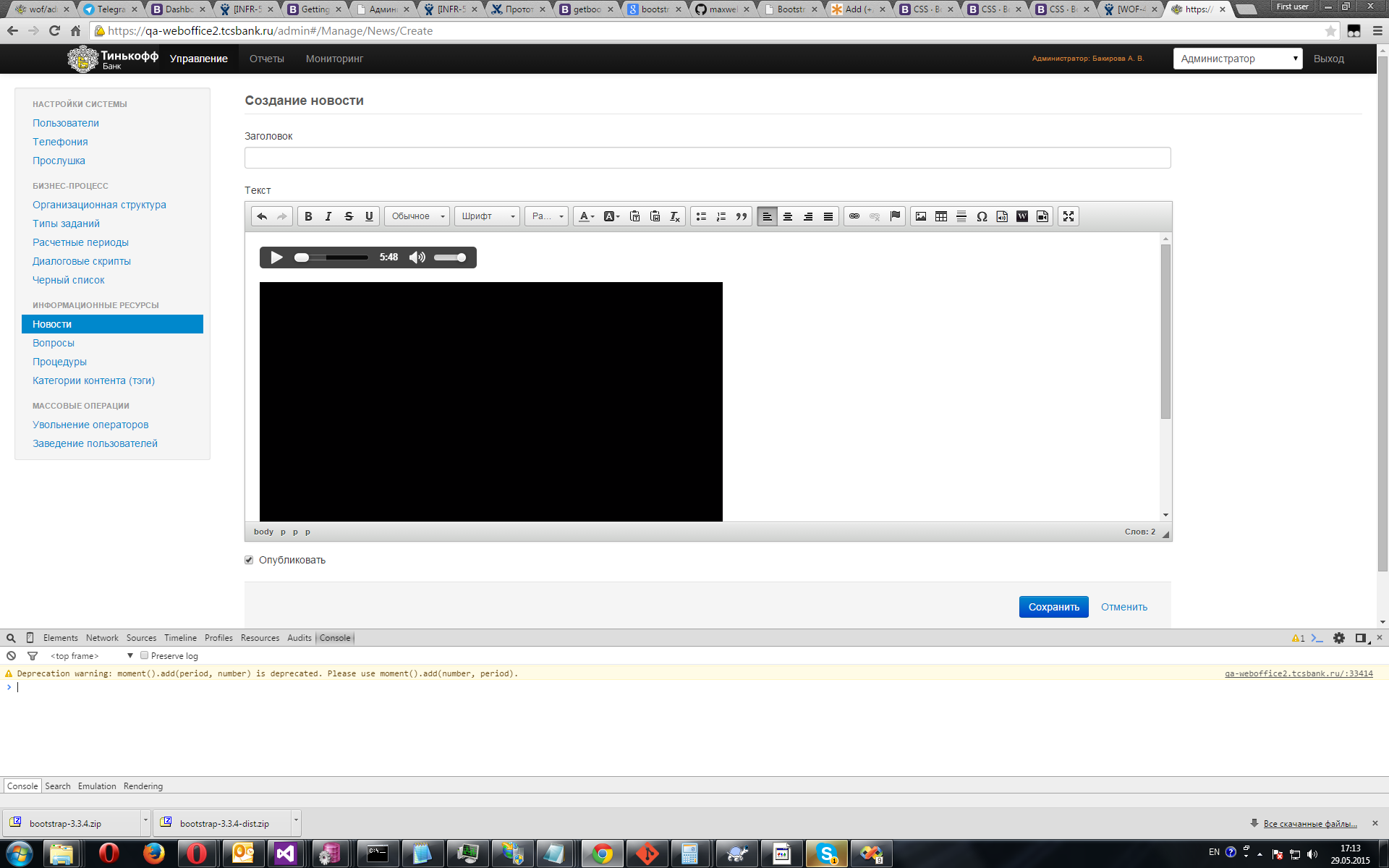This screenshot has height=868, width=1389.
Task: Insert block quote in editor
Action: pos(742,216)
